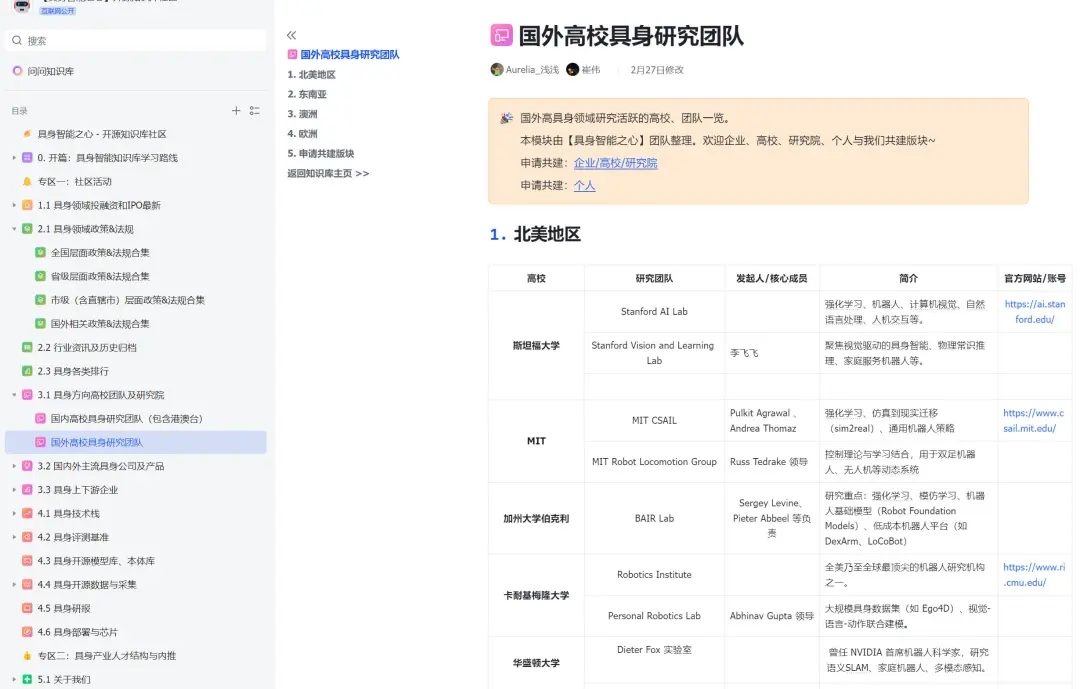Jump to outline section 1. 北美地区
This screenshot has height=689, width=1080.
[x=311, y=74]
